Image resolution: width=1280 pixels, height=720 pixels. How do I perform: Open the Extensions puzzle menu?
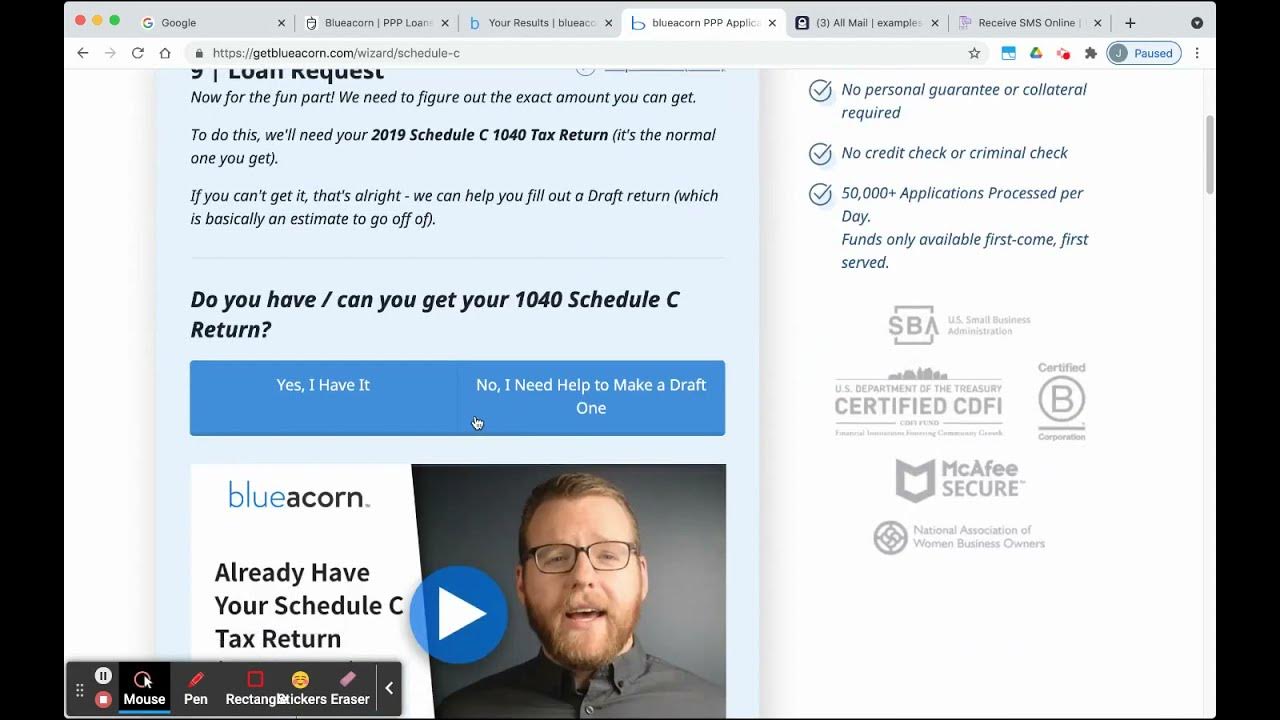click(x=1090, y=53)
